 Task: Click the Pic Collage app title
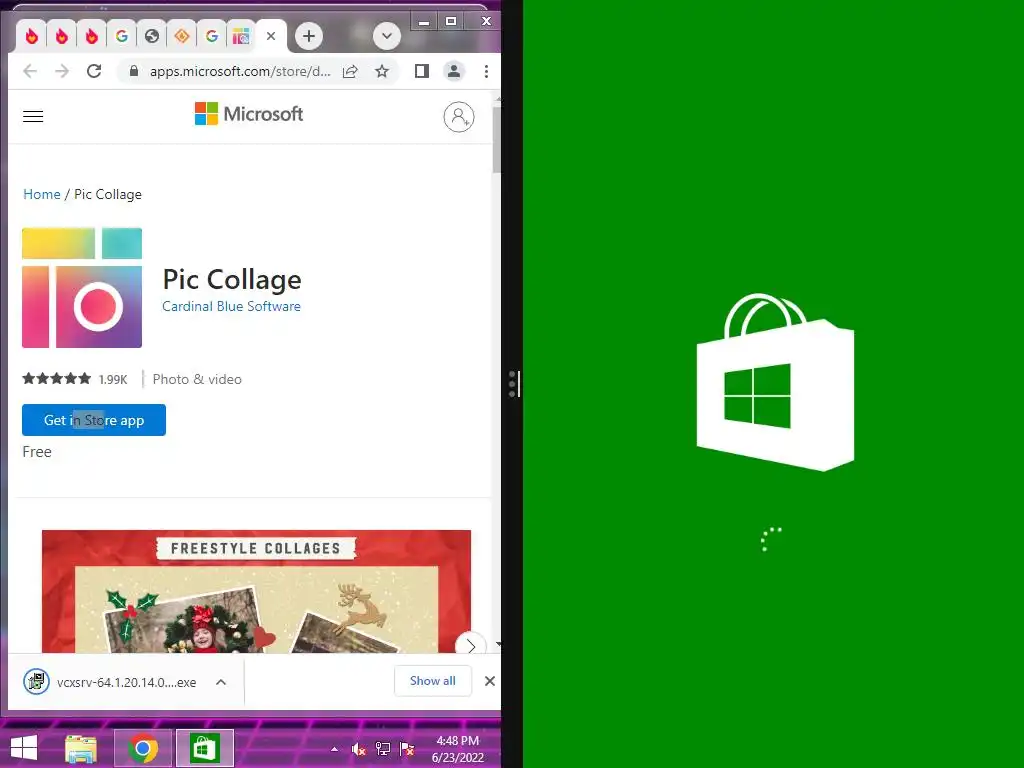232,280
